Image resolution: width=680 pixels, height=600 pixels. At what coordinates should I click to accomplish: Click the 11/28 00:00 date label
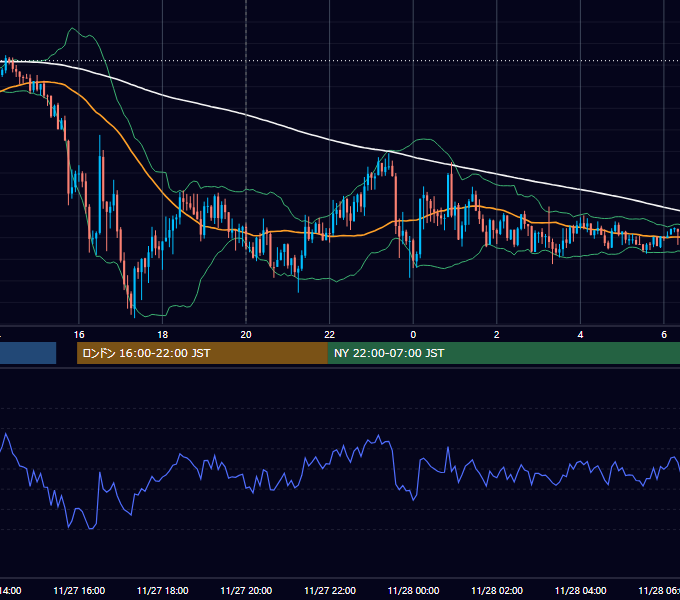(x=413, y=590)
